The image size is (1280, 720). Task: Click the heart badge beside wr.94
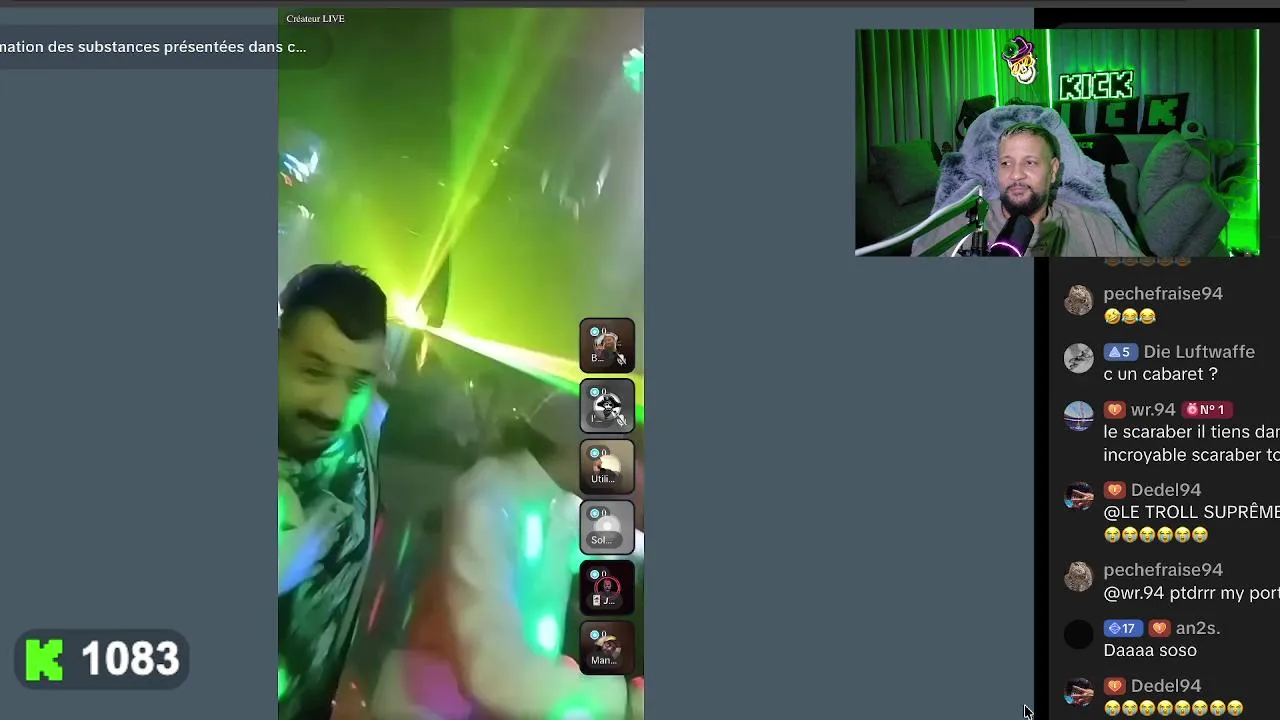tap(1114, 410)
